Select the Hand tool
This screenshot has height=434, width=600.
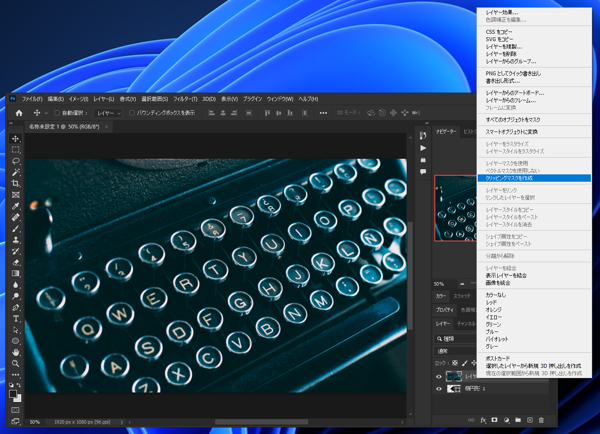[x=16, y=352]
